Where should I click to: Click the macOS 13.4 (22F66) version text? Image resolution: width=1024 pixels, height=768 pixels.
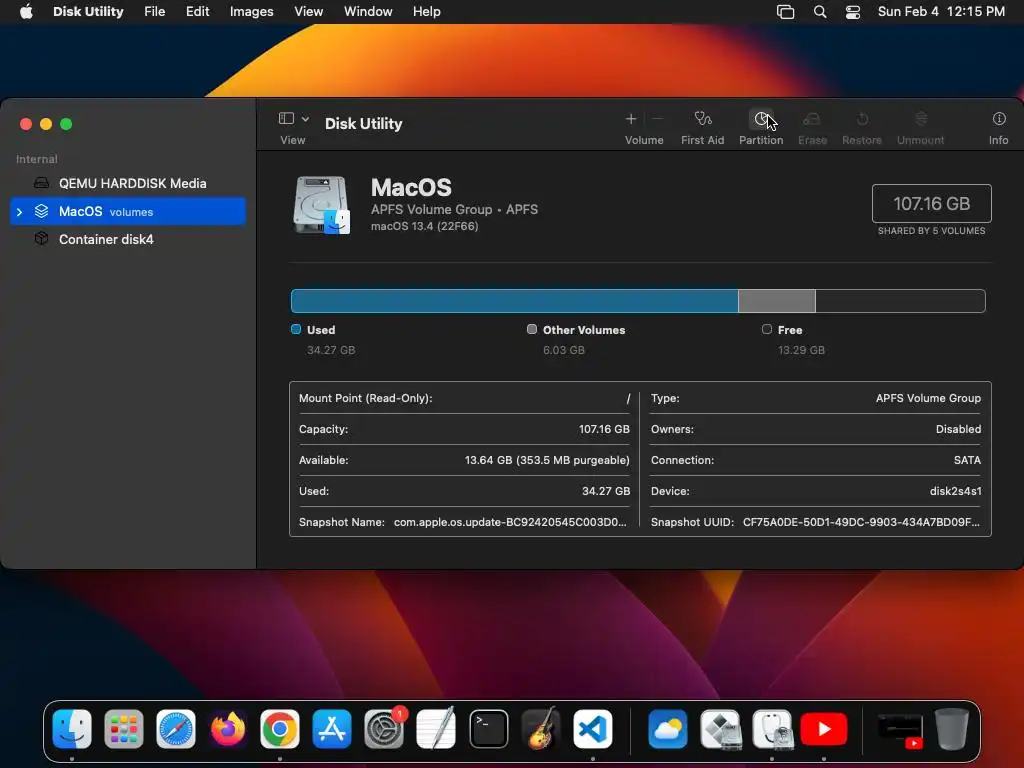click(424, 226)
